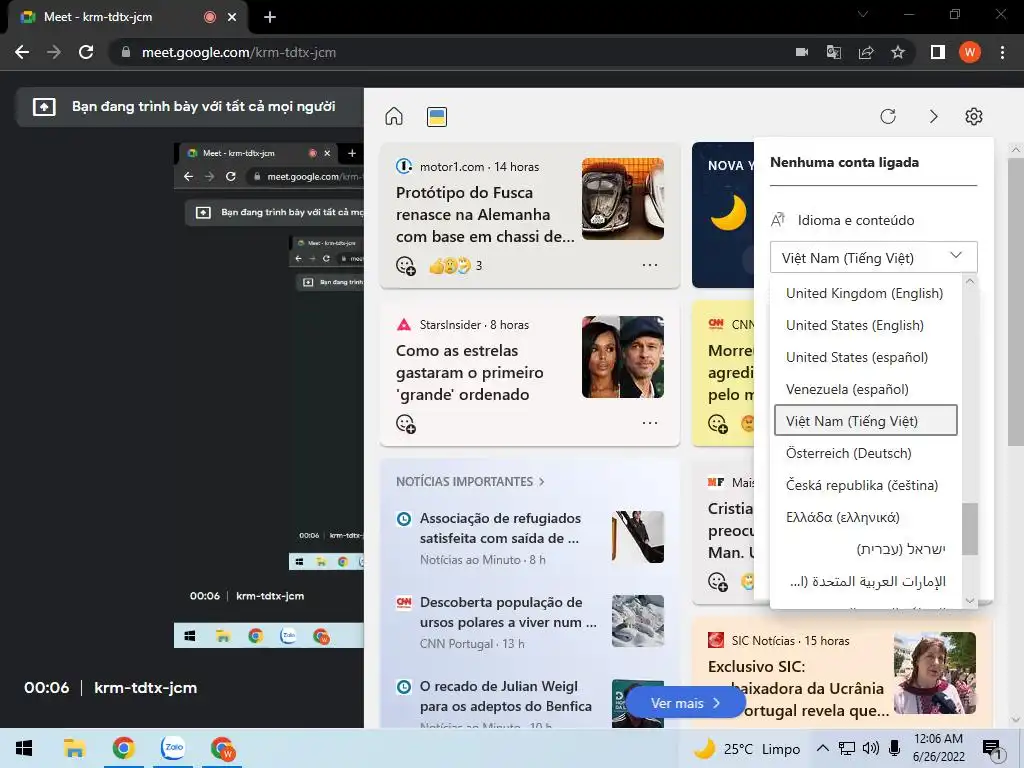Open Protótipo do Fusca article
This screenshot has width=1024, height=768.
coord(485,214)
